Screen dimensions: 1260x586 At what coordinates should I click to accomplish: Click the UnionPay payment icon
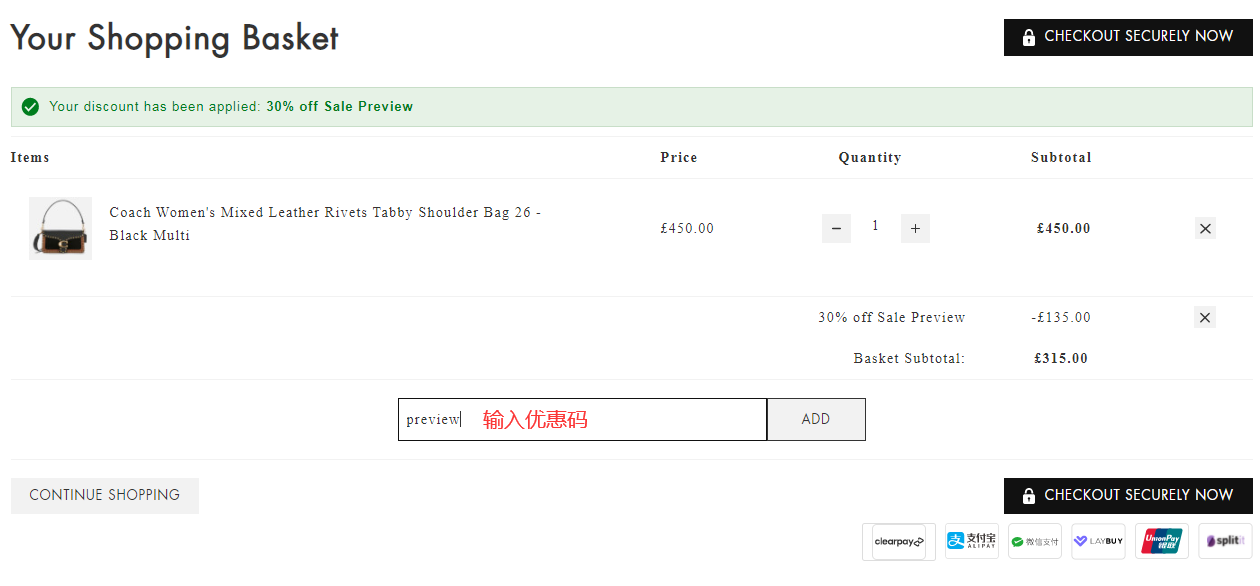tap(1162, 541)
